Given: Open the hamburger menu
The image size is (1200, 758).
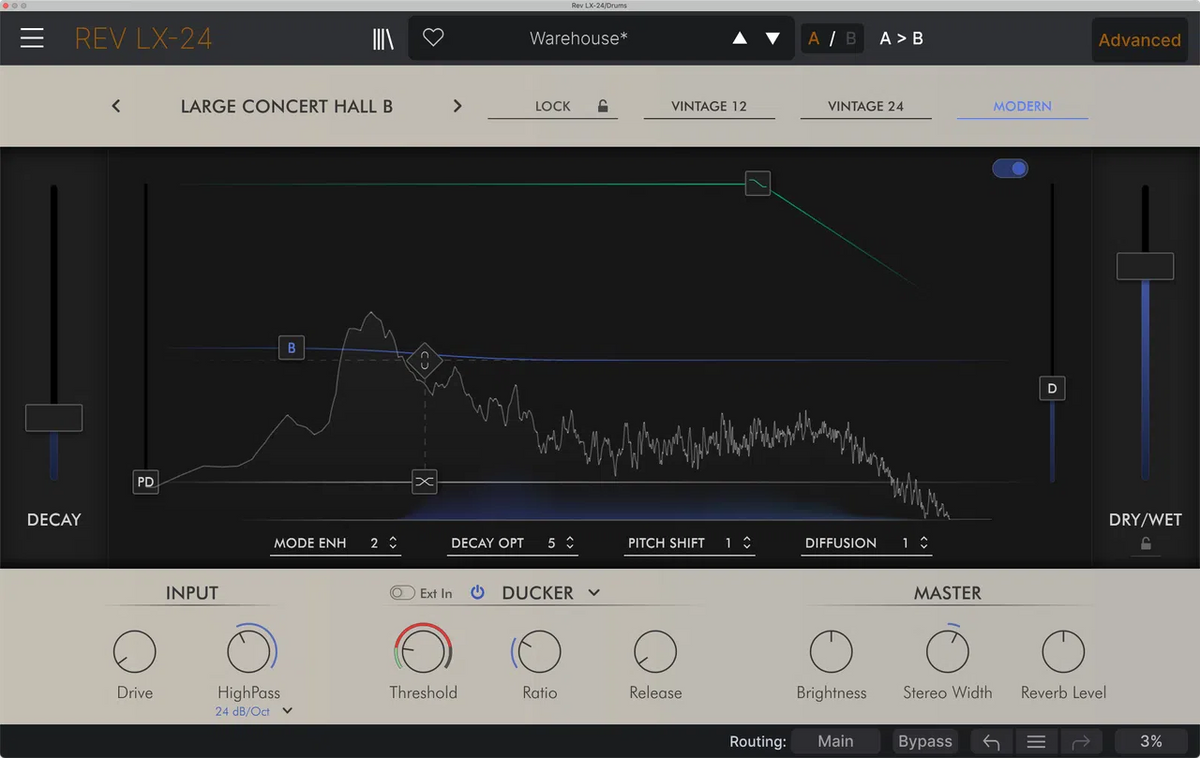Looking at the screenshot, I should [x=32, y=38].
